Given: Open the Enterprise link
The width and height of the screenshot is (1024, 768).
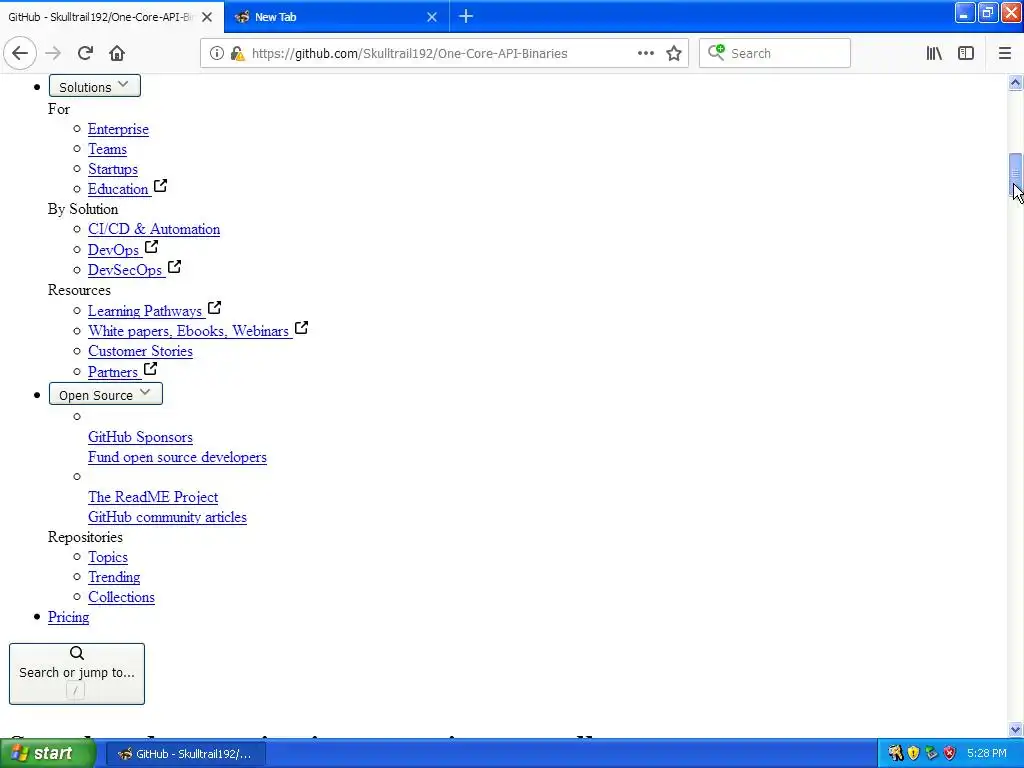Looking at the screenshot, I should click(118, 129).
